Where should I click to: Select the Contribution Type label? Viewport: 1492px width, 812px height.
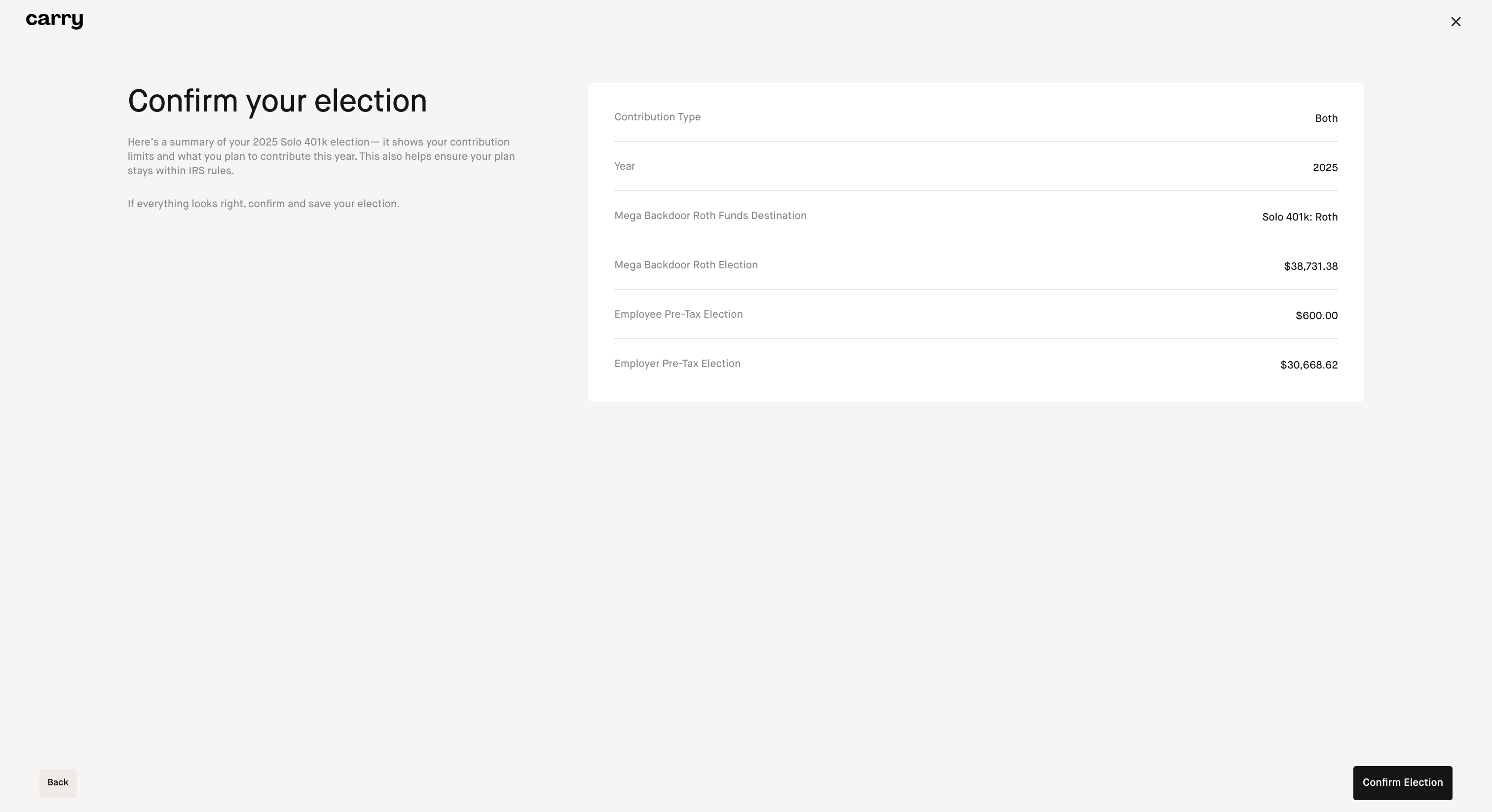(657, 117)
